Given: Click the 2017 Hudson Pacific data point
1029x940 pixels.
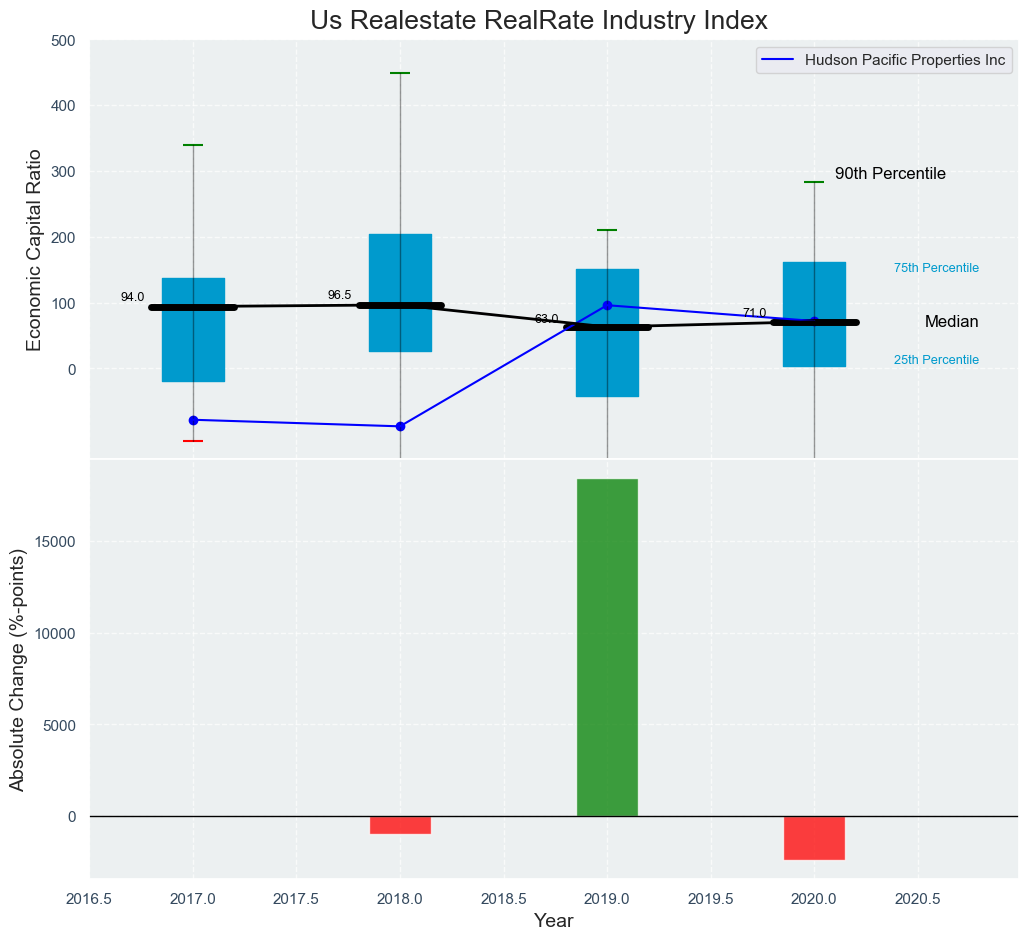Looking at the screenshot, I should point(193,420).
